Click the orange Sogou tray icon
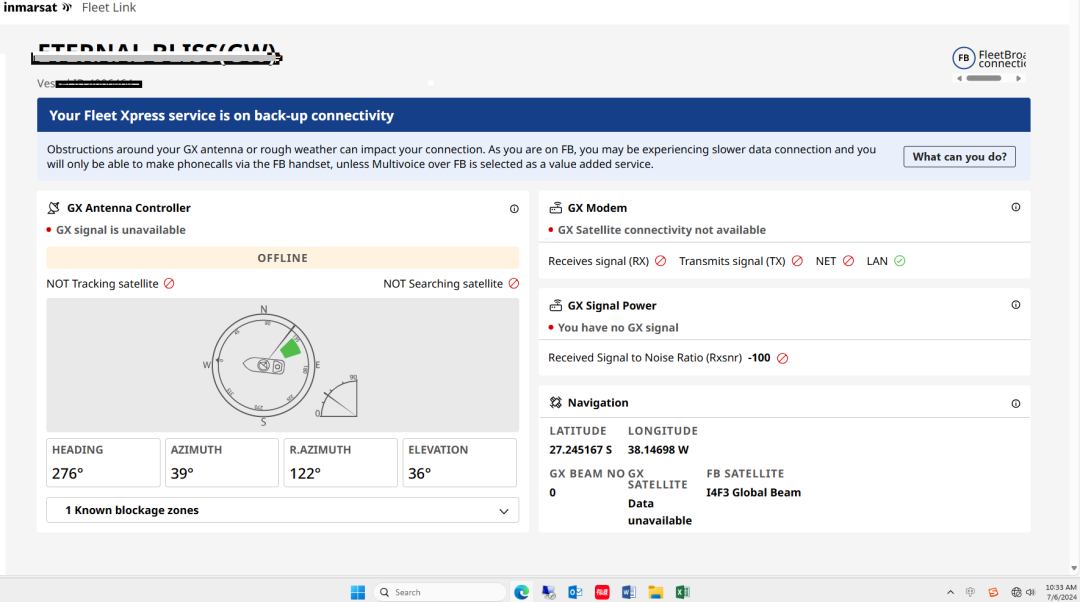 (x=993, y=592)
